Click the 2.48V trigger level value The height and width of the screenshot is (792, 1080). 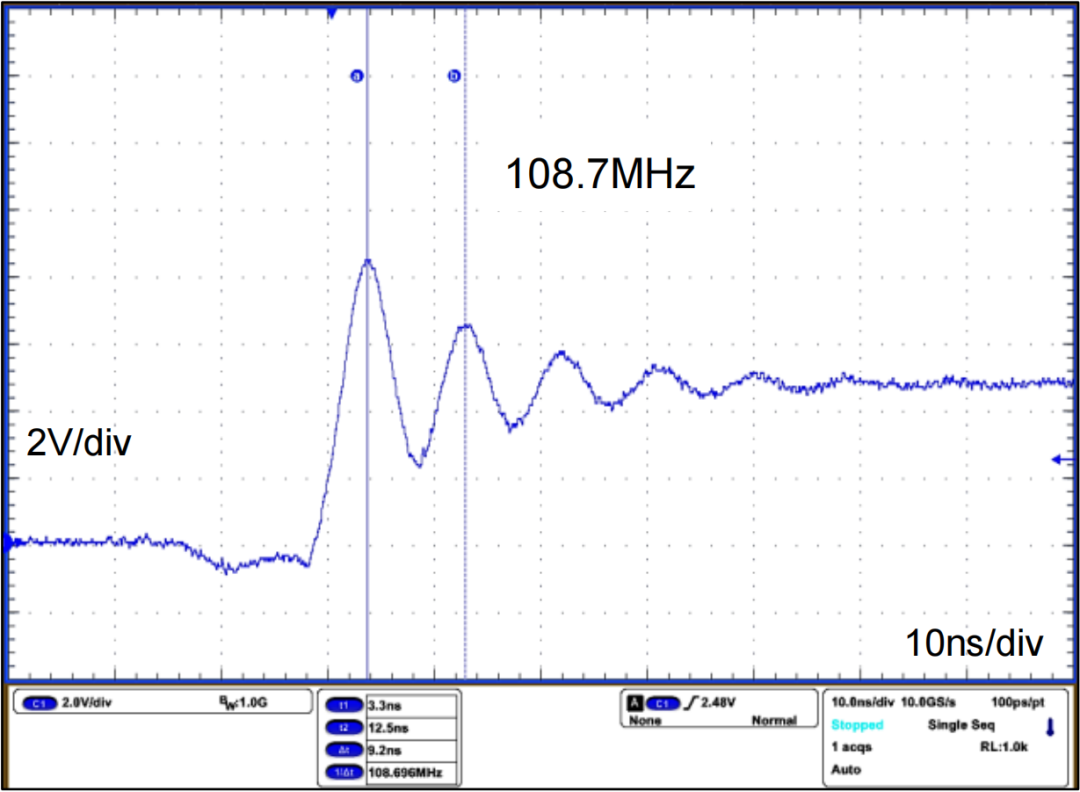pyautogui.click(x=718, y=703)
